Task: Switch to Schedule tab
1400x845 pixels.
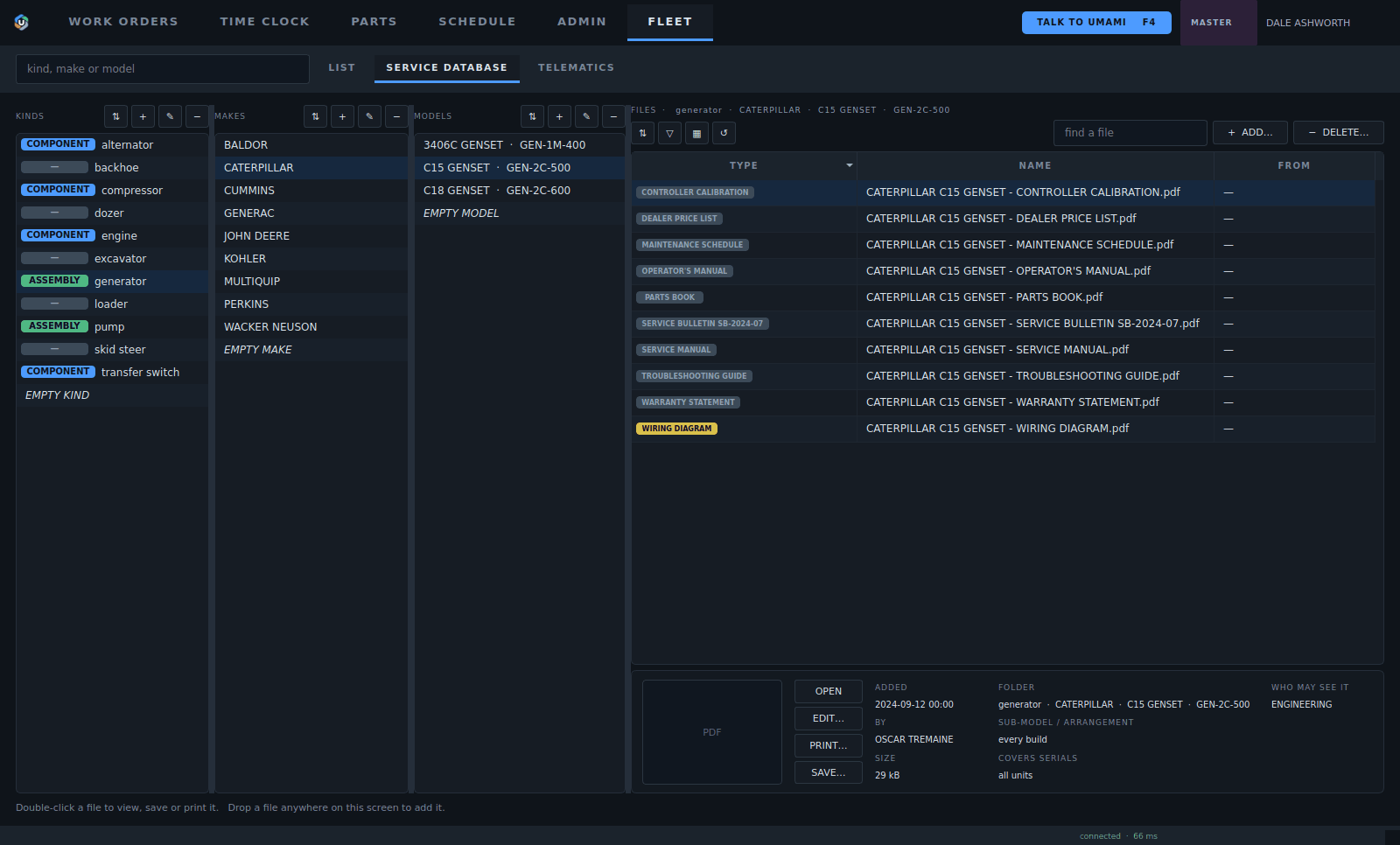Action: coord(477,22)
